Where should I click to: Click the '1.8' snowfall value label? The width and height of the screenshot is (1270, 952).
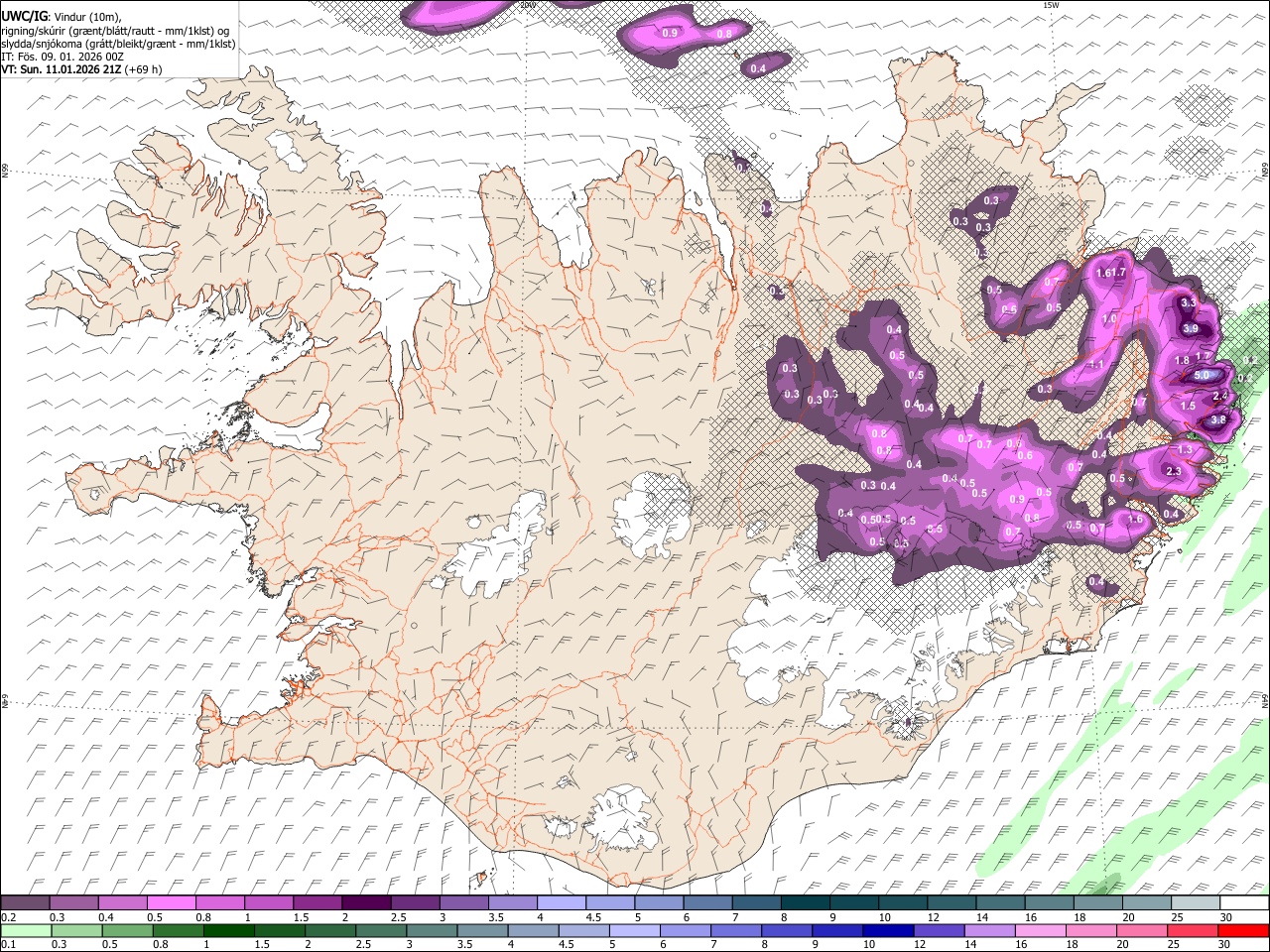(x=1182, y=361)
